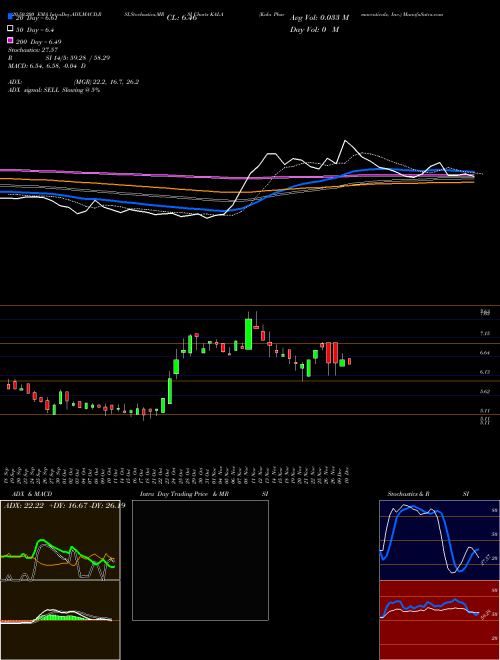Select the '200 Day - 6.49' legend text
The height and width of the screenshot is (660, 500).
tap(38, 42)
